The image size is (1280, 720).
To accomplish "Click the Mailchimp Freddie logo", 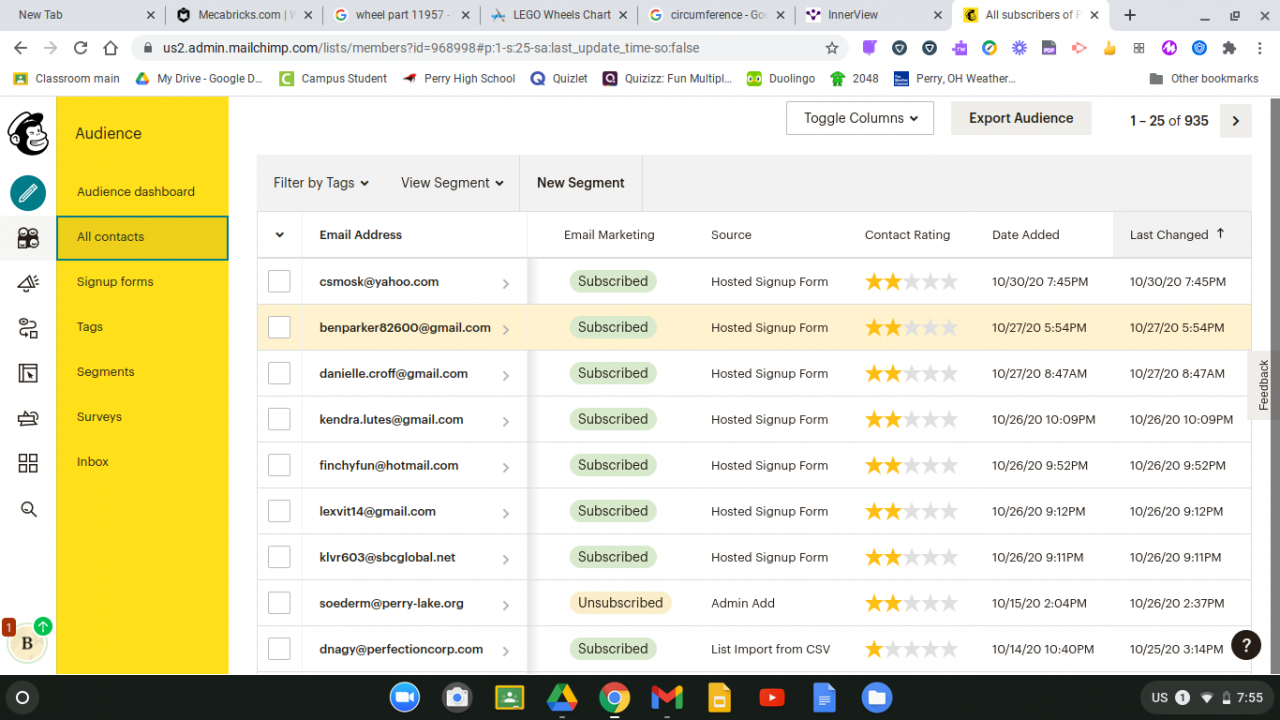I will coord(28,133).
